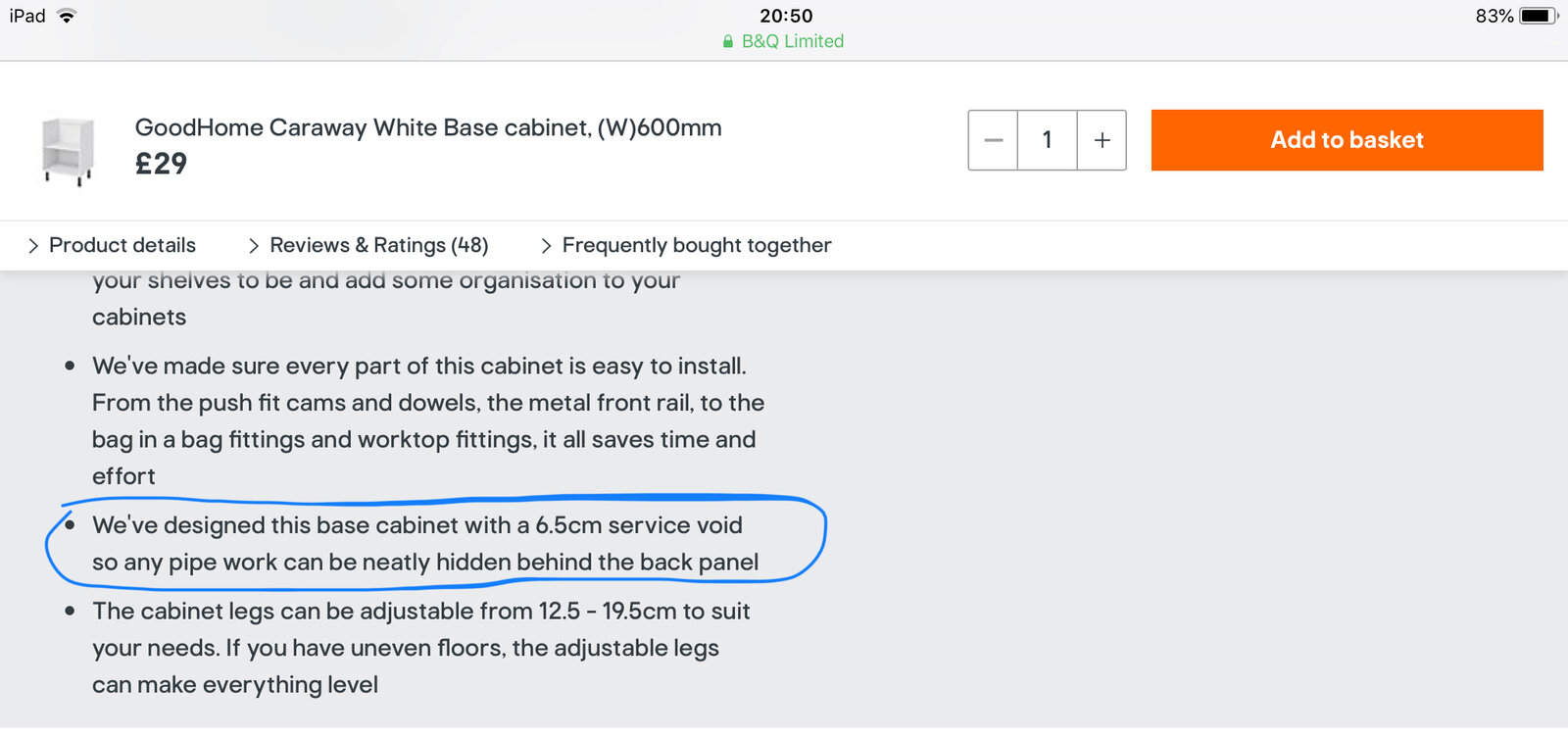Tap the base cabinet product thumbnail
Image resolution: width=1568 pixels, height=737 pixels.
(68, 151)
